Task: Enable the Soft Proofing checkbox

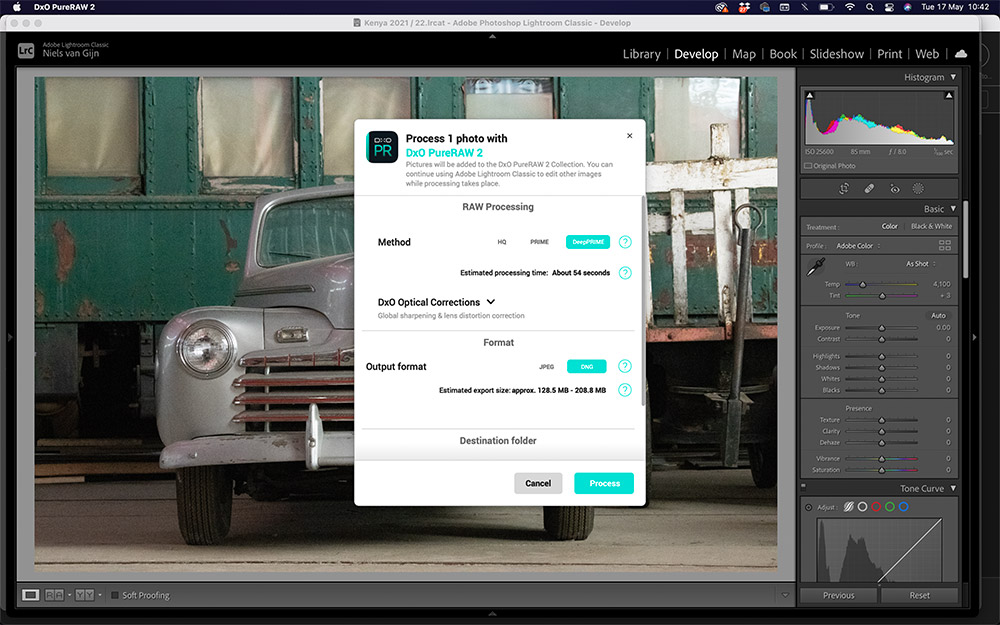Action: 115,595
